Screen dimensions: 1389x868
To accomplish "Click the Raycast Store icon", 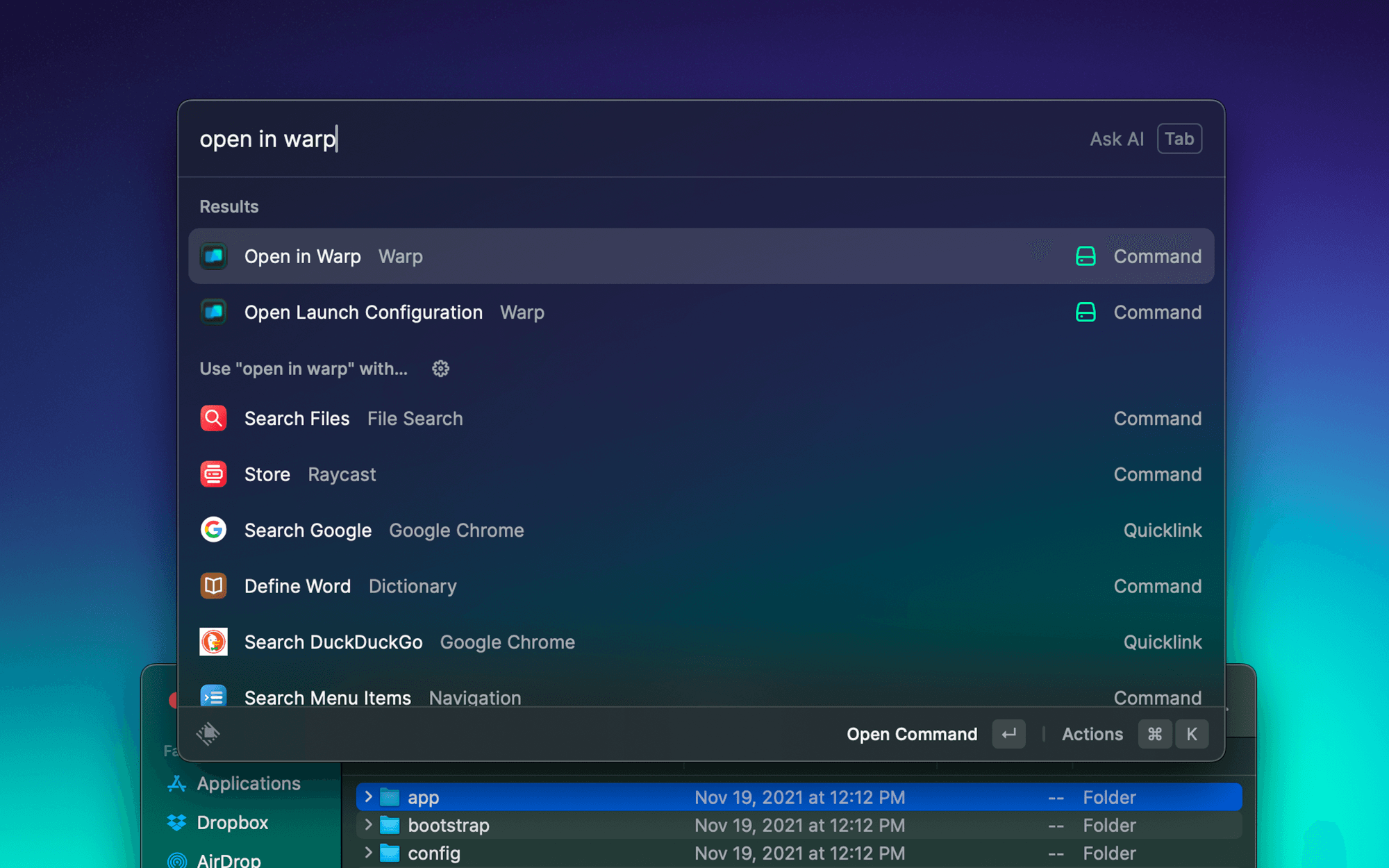I will [213, 474].
